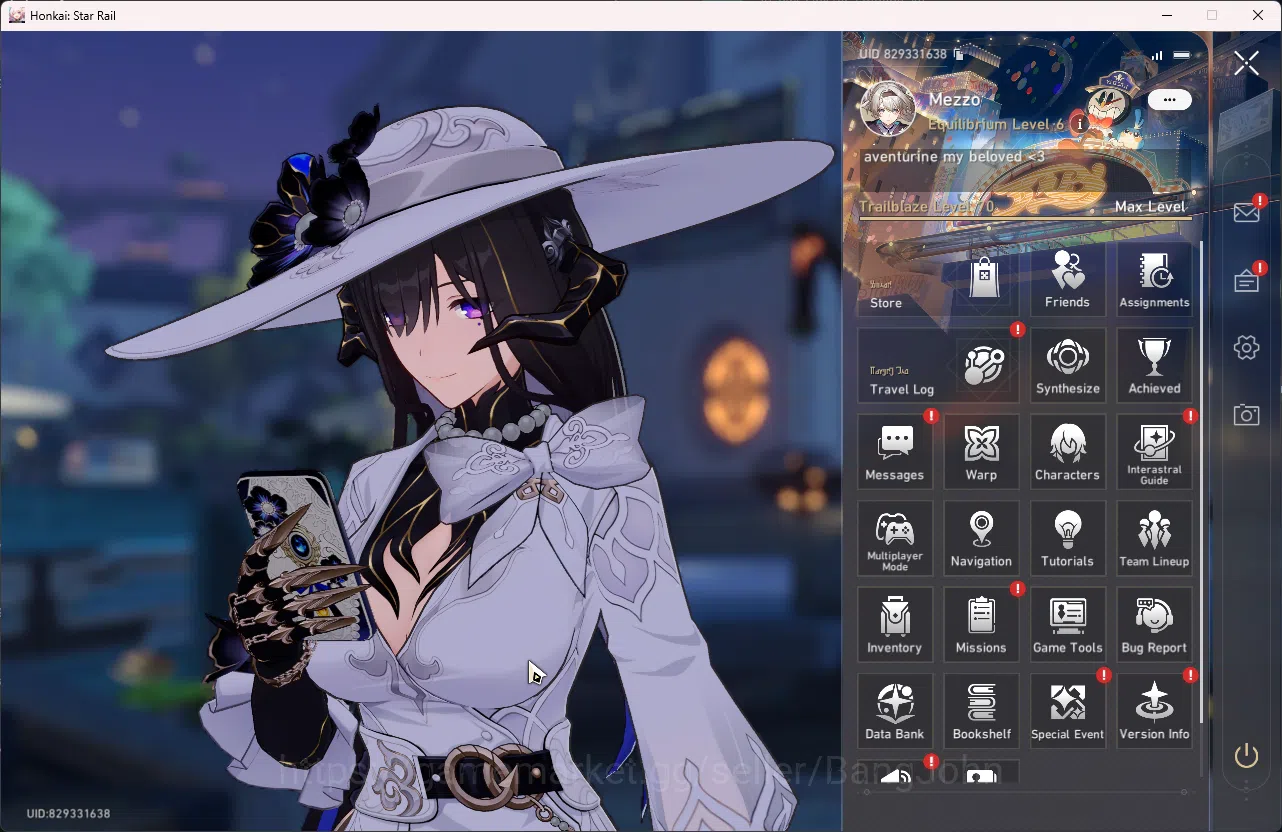Click the Max Level label
This screenshot has width=1282, height=832.
tap(1150, 207)
